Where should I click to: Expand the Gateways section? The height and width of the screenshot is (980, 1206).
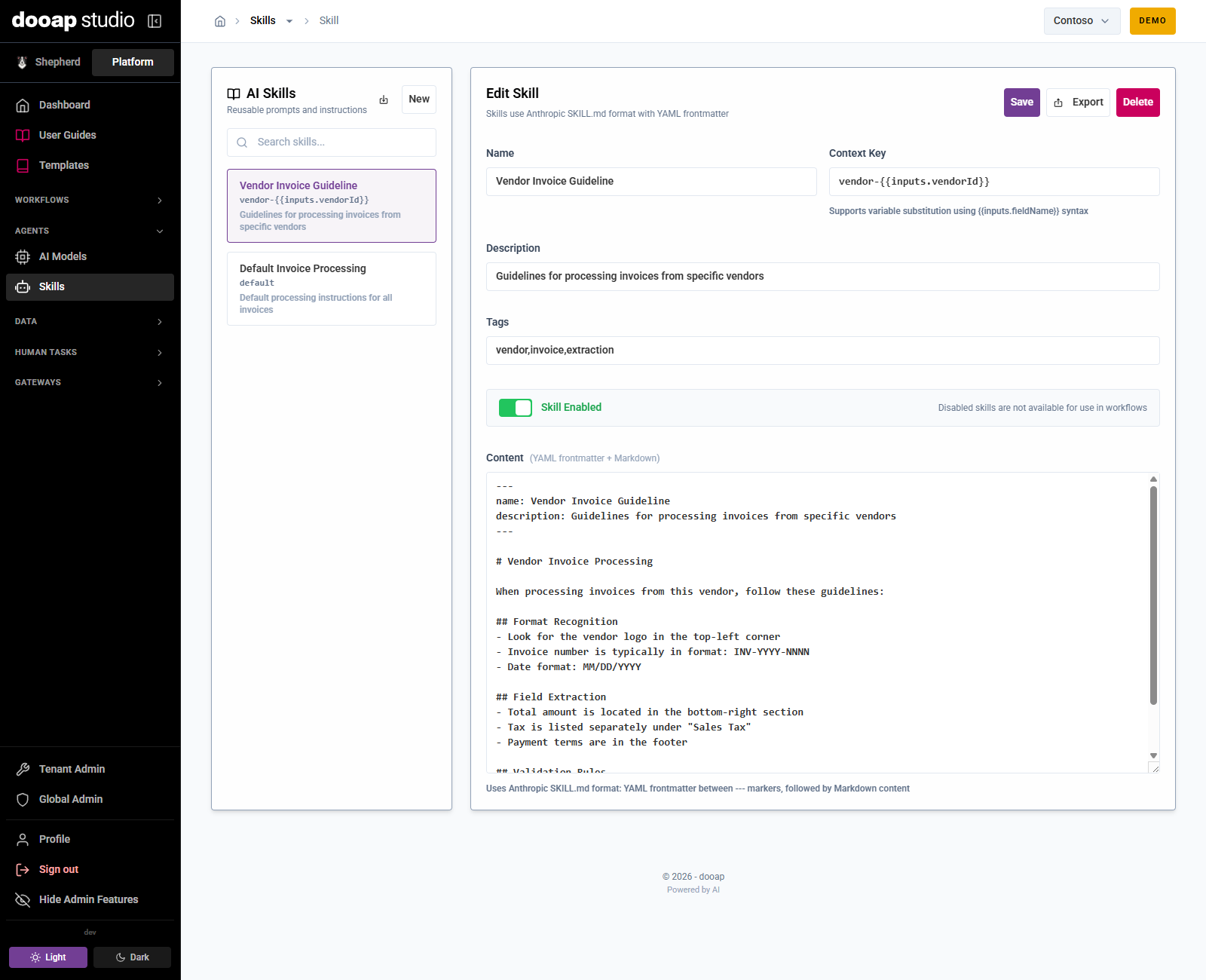click(x=90, y=383)
